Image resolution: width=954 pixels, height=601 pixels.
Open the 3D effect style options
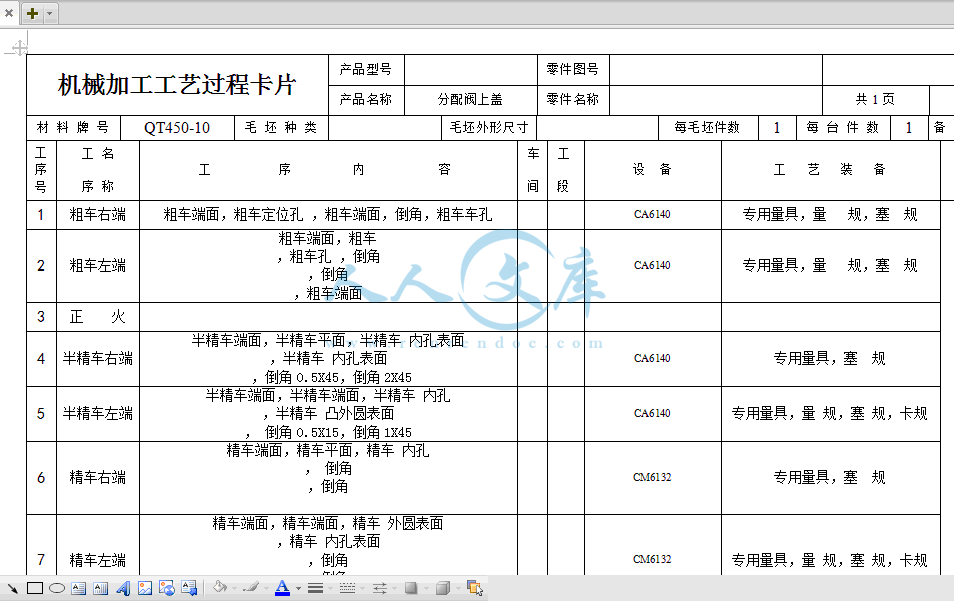[443, 588]
